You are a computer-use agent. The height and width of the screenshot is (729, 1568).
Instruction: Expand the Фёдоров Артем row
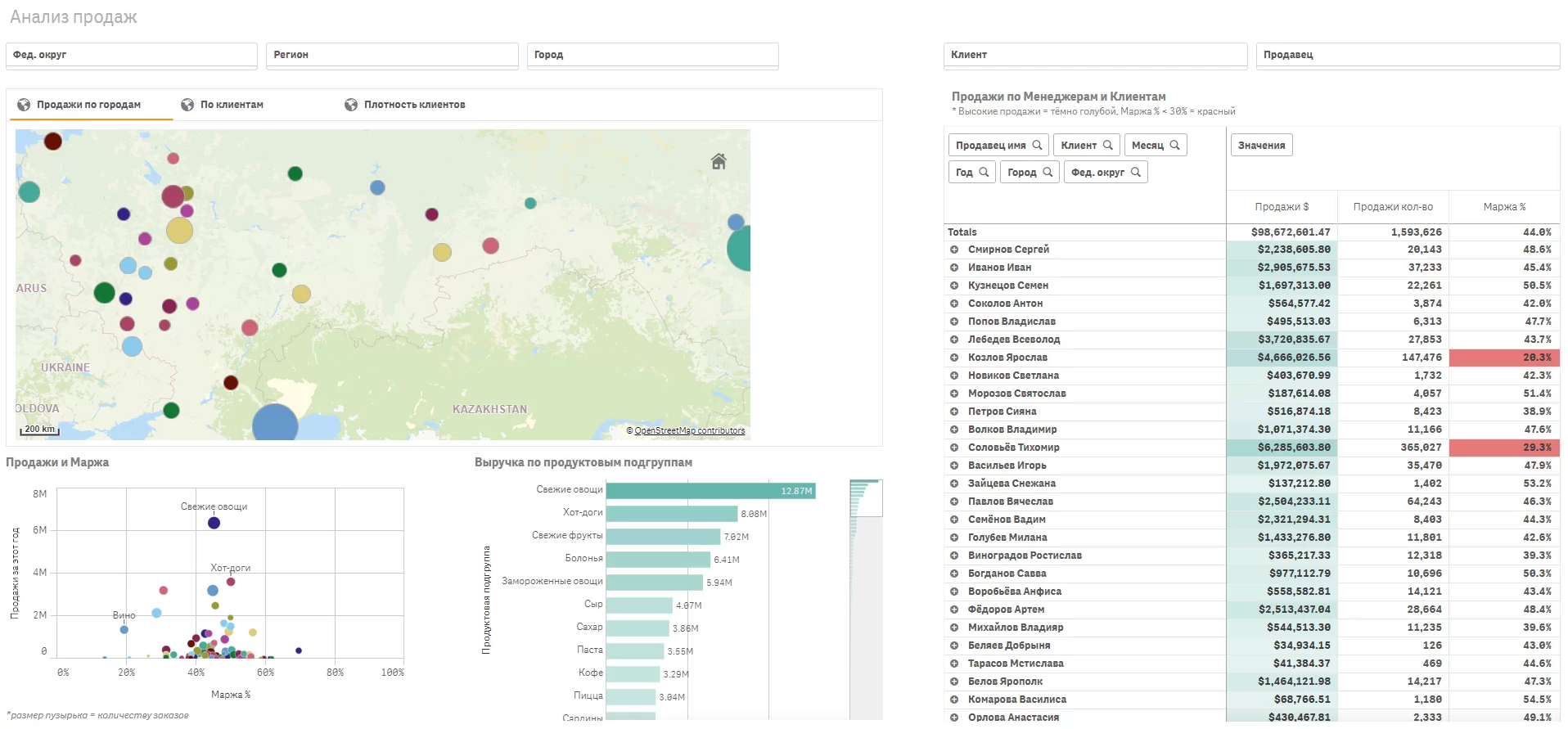[954, 610]
